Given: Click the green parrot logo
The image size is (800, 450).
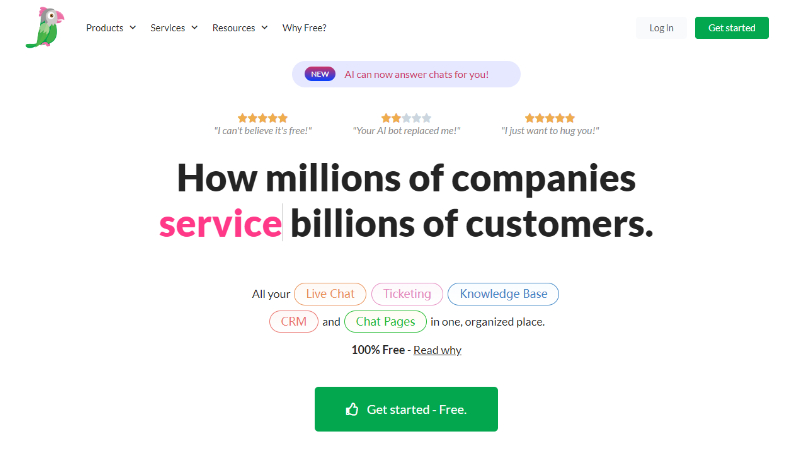Looking at the screenshot, I should tap(45, 28).
